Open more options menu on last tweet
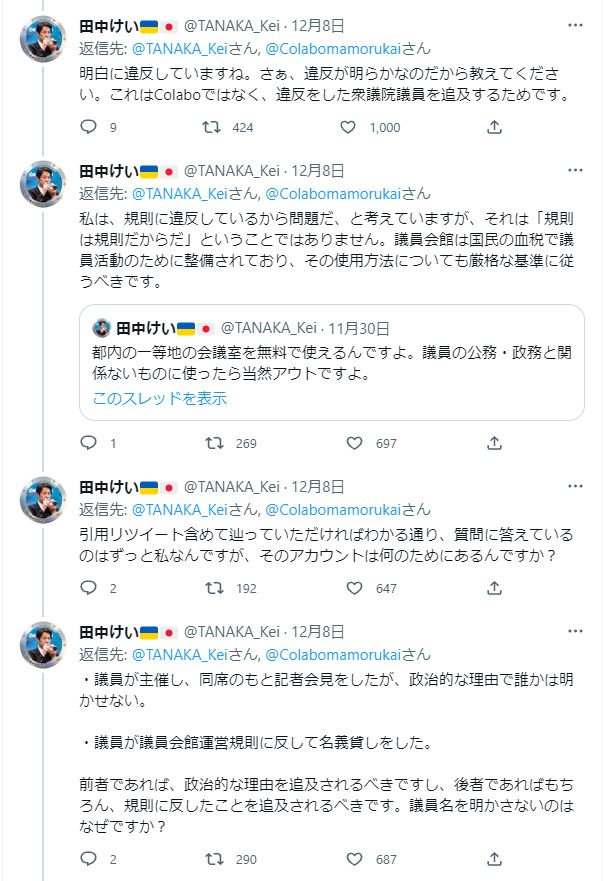Image resolution: width=604 pixels, height=881 pixels. point(575,632)
